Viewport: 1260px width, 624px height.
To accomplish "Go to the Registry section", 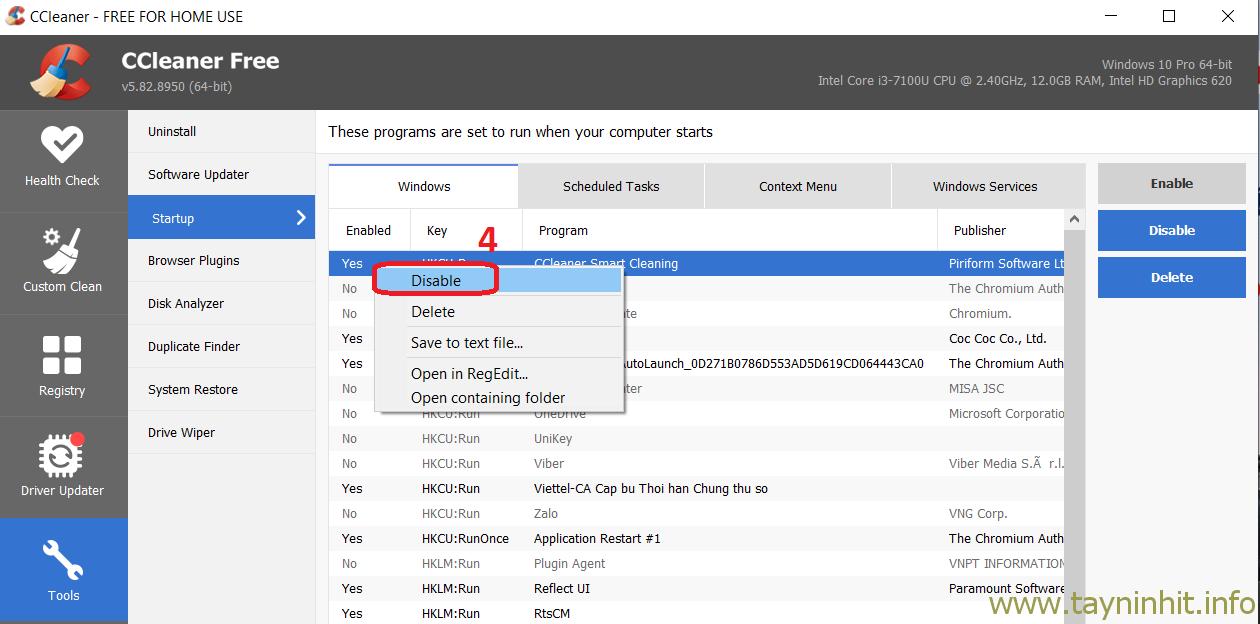I will coord(62,365).
